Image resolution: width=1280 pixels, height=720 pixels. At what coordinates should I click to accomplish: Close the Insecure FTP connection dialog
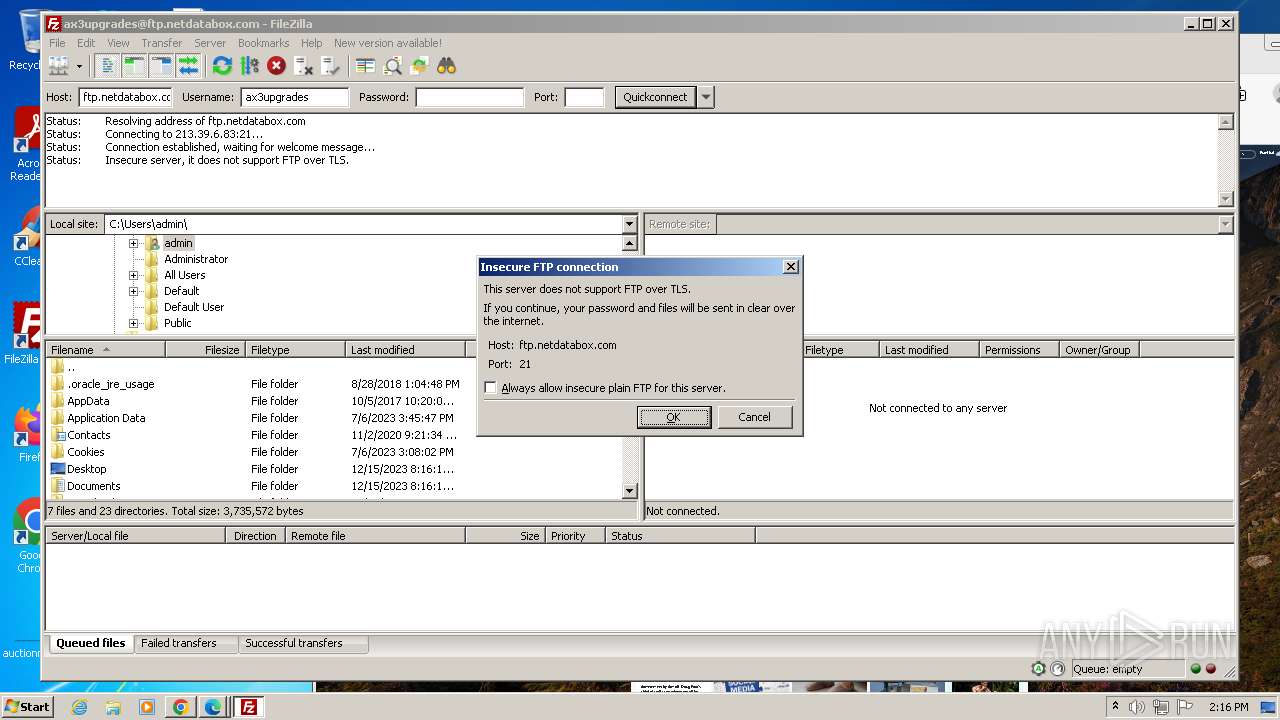click(790, 267)
